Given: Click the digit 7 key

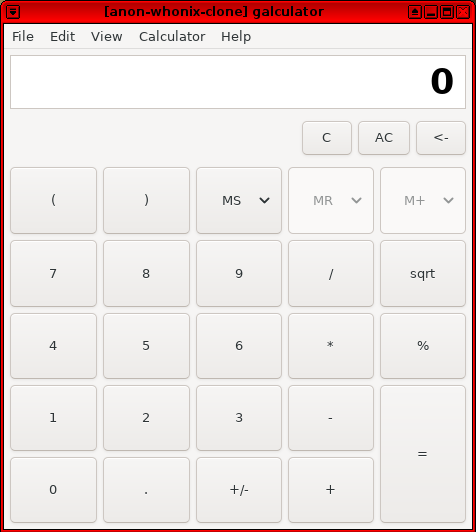Looking at the screenshot, I should pos(54,273).
